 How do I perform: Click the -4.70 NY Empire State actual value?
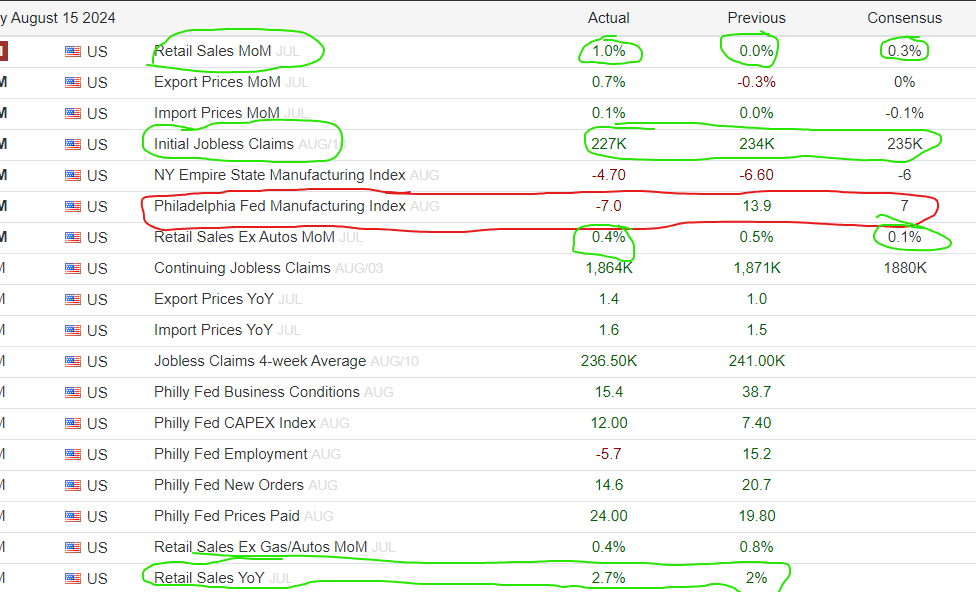tap(609, 176)
